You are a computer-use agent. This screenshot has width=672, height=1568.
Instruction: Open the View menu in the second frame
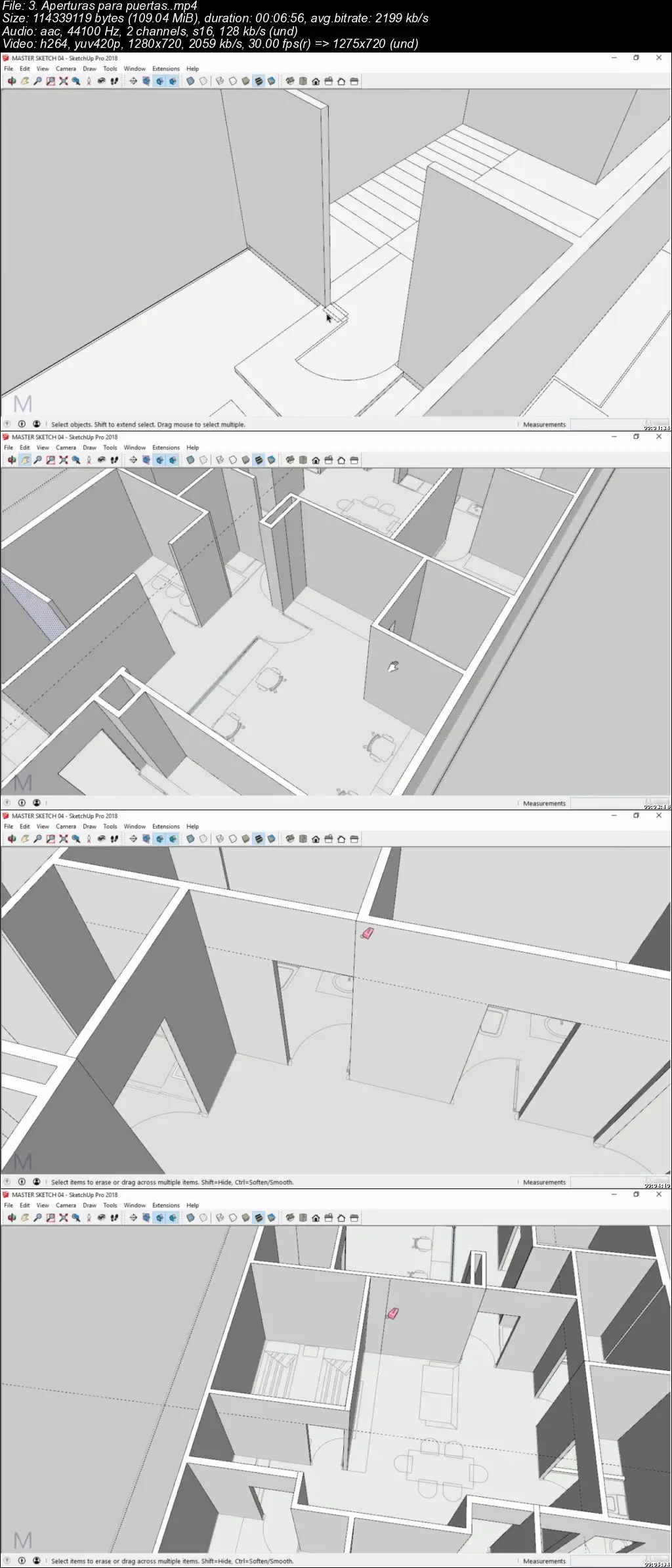[x=43, y=447]
